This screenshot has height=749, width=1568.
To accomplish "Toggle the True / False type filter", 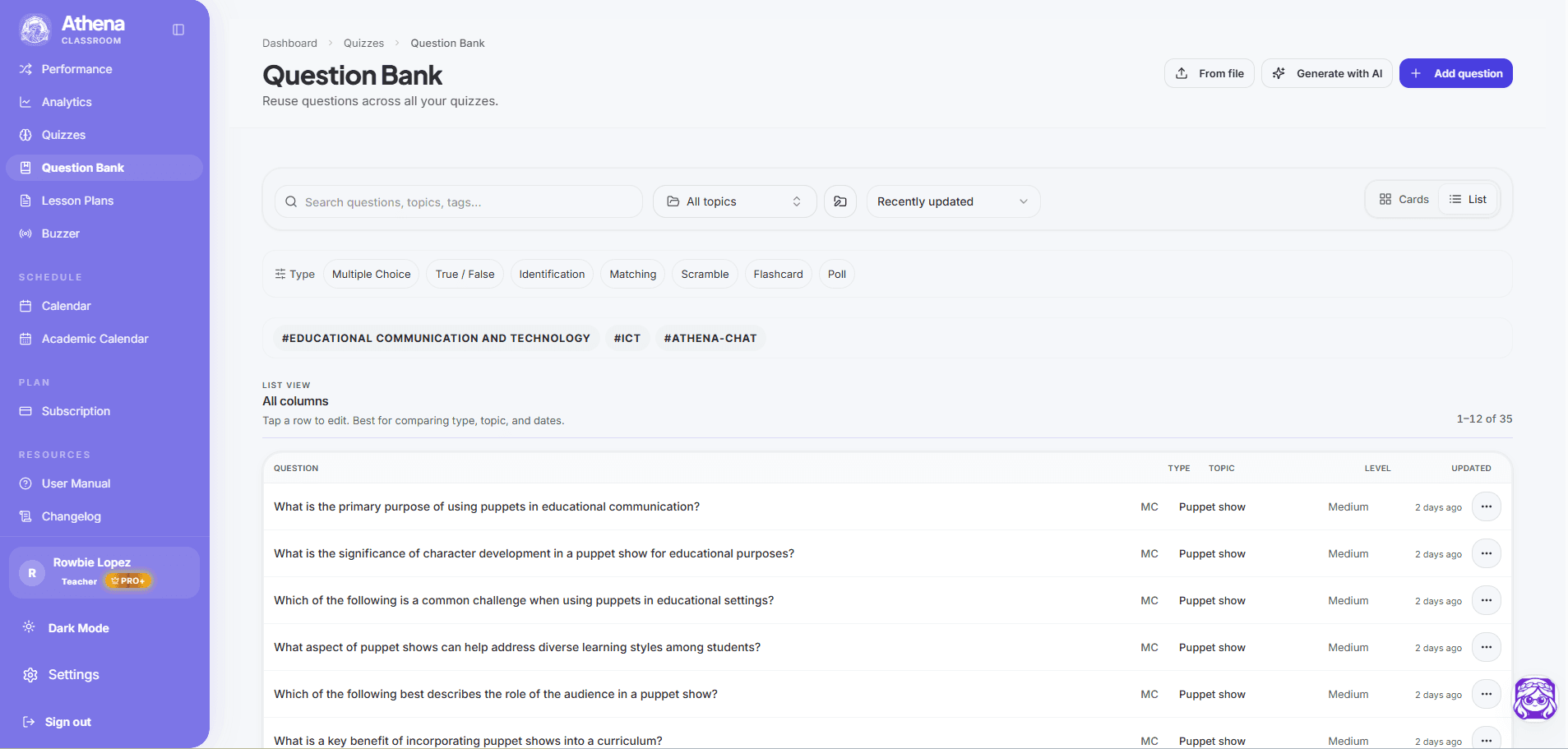I will click(x=465, y=275).
